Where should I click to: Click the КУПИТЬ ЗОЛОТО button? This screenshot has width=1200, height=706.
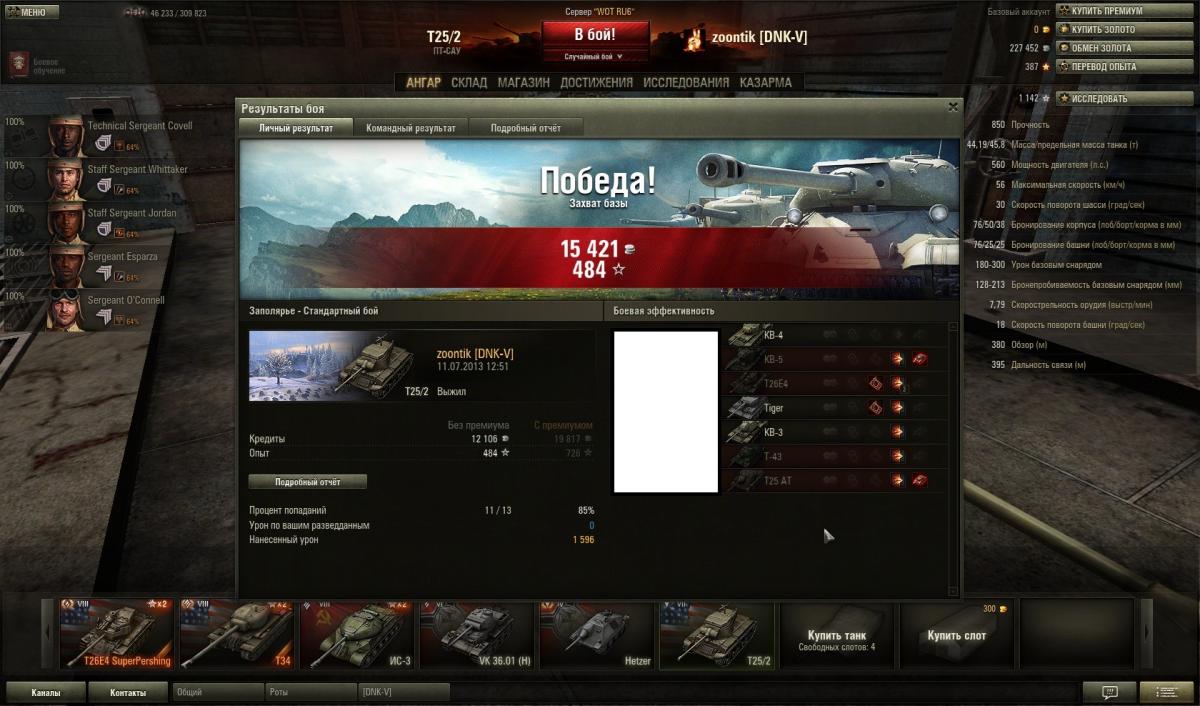[x=1103, y=29]
